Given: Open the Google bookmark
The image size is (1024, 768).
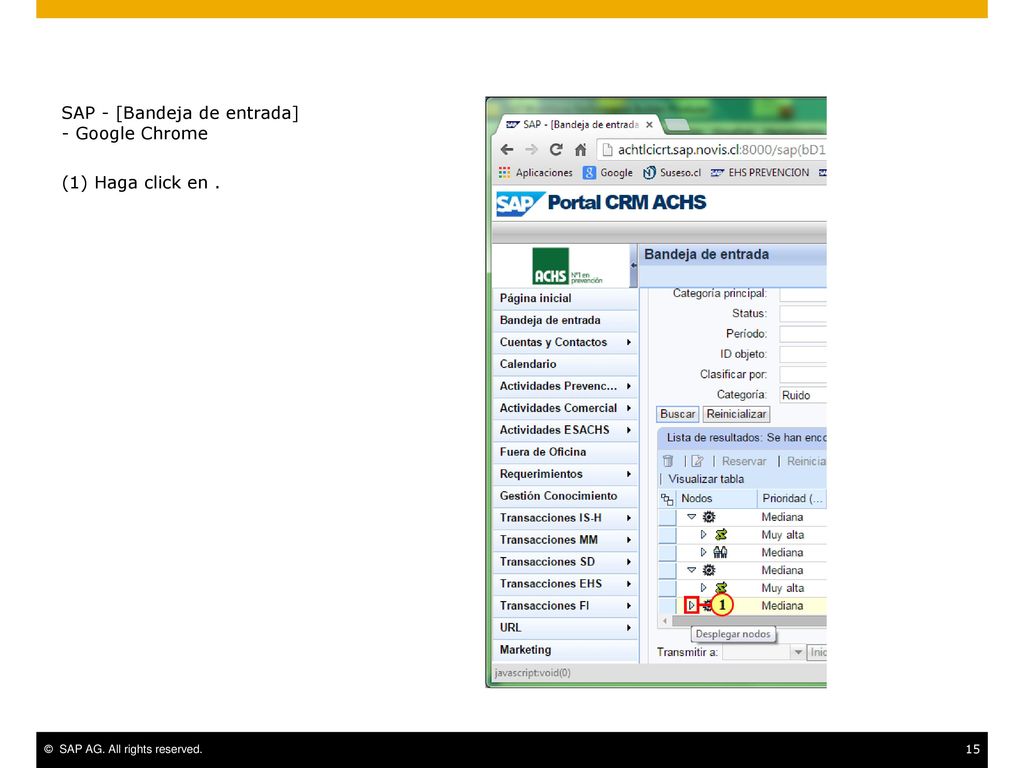Looking at the screenshot, I should [x=608, y=172].
